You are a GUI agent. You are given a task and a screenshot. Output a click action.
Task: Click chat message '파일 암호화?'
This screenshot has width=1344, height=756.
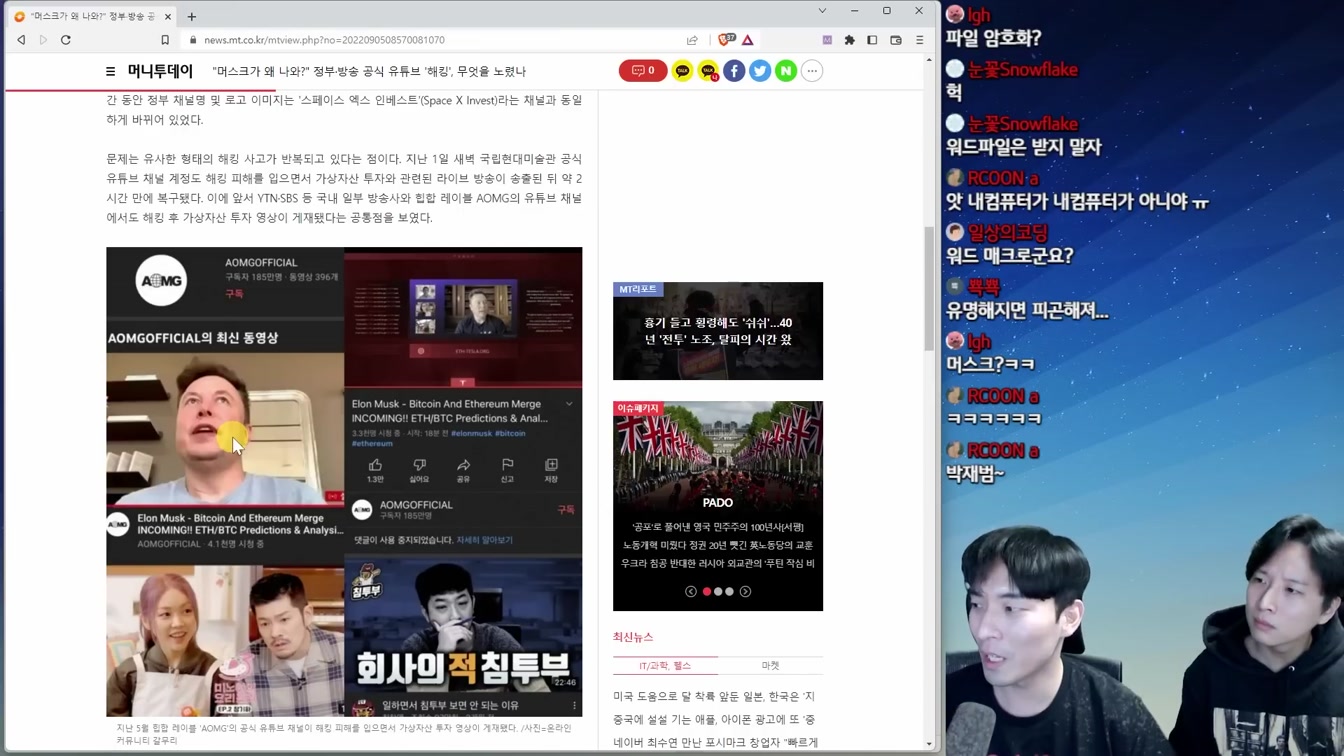pyautogui.click(x=993, y=38)
